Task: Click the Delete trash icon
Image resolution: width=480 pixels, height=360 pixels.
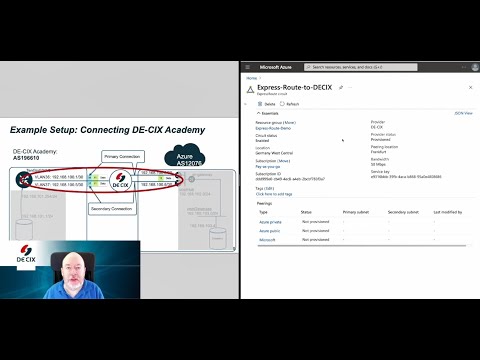Action: click(260, 104)
